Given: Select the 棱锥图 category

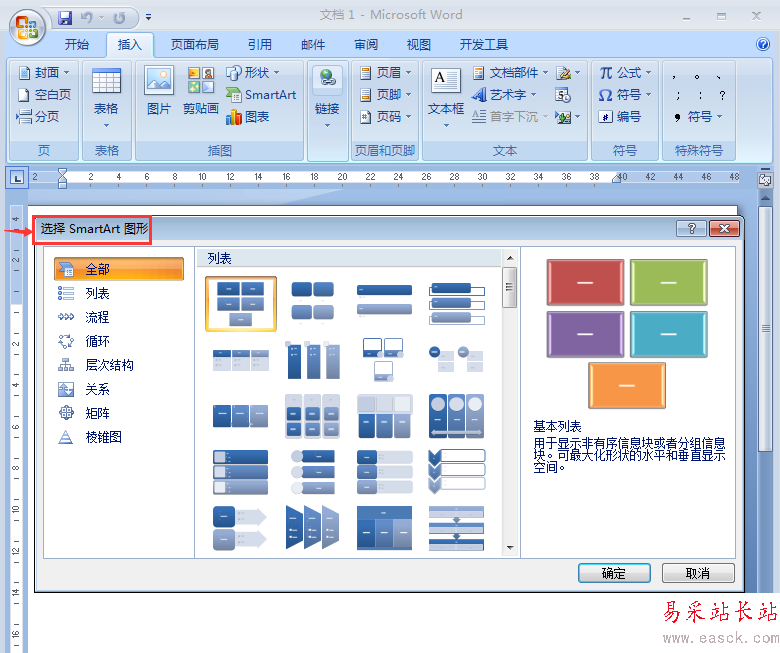Looking at the screenshot, I should 119,437.
